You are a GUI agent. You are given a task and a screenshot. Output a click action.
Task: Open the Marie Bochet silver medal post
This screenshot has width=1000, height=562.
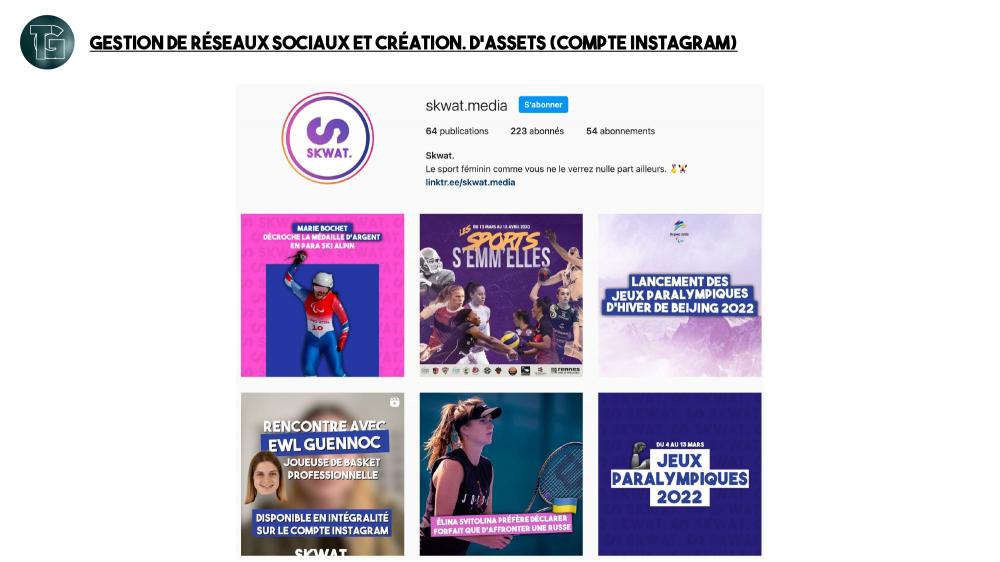pyautogui.click(x=322, y=295)
